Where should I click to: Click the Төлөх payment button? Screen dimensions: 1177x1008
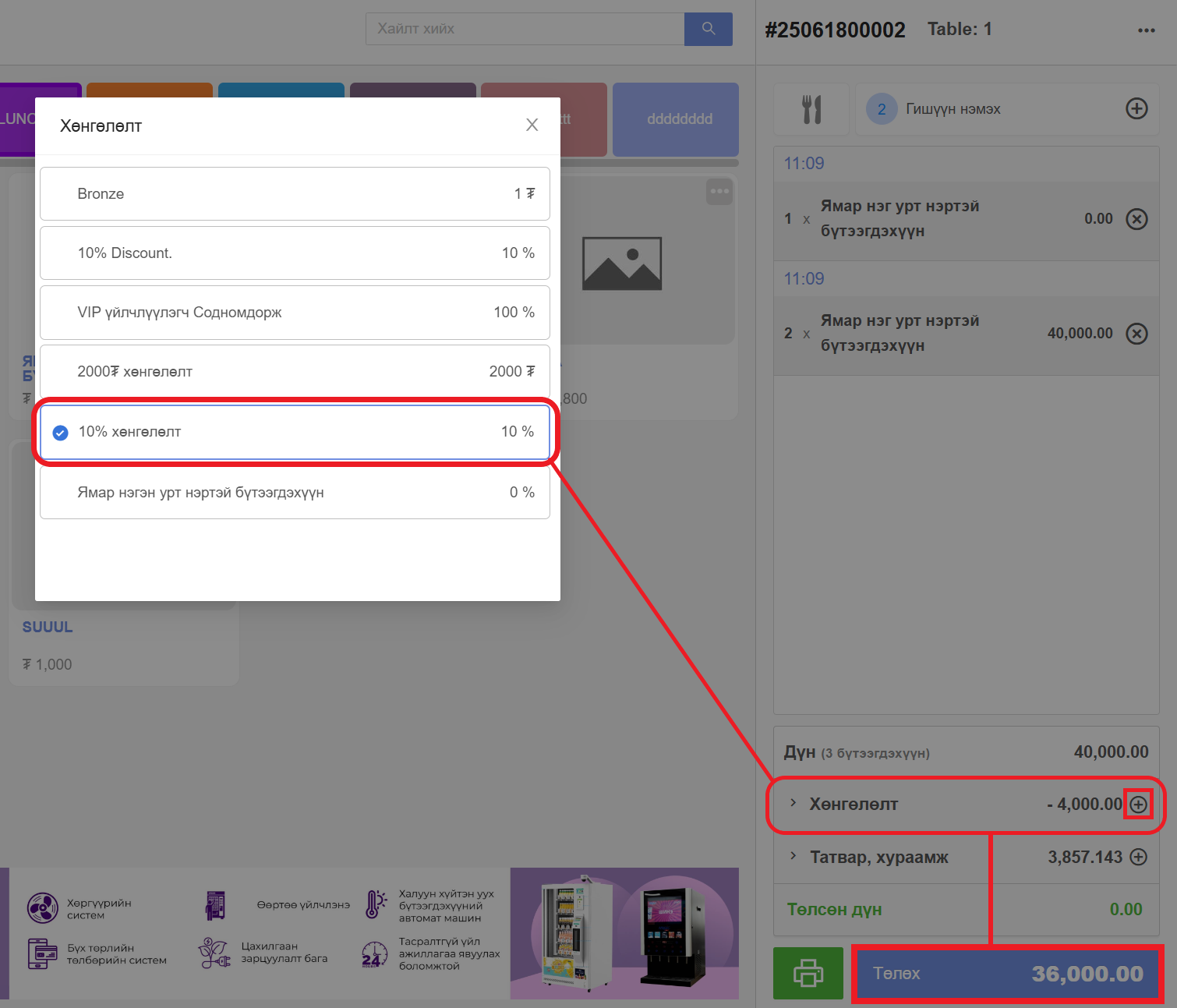1007,974
